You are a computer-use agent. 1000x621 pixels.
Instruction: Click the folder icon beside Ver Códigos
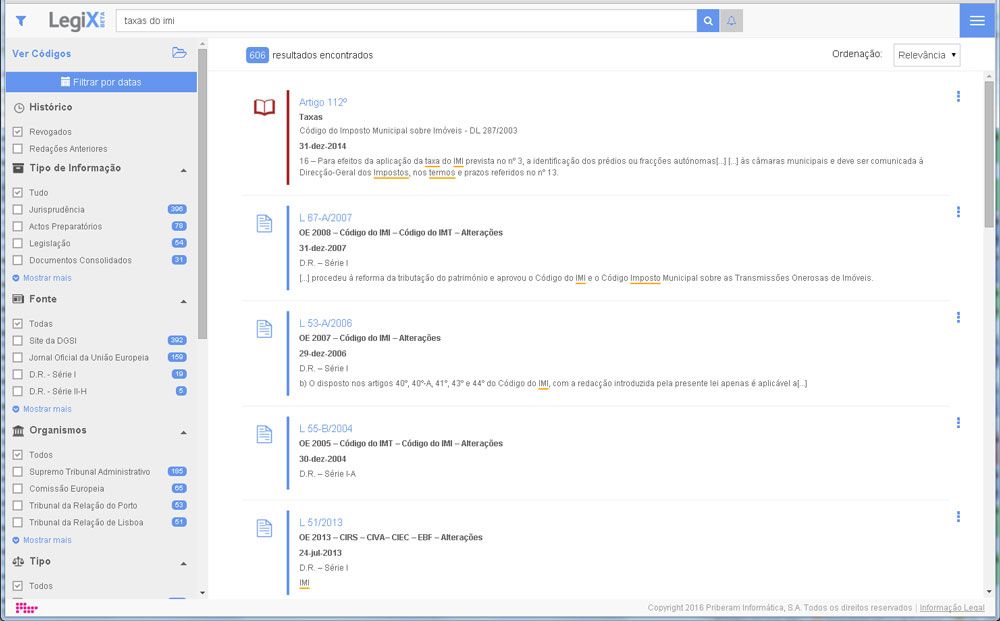coord(180,54)
